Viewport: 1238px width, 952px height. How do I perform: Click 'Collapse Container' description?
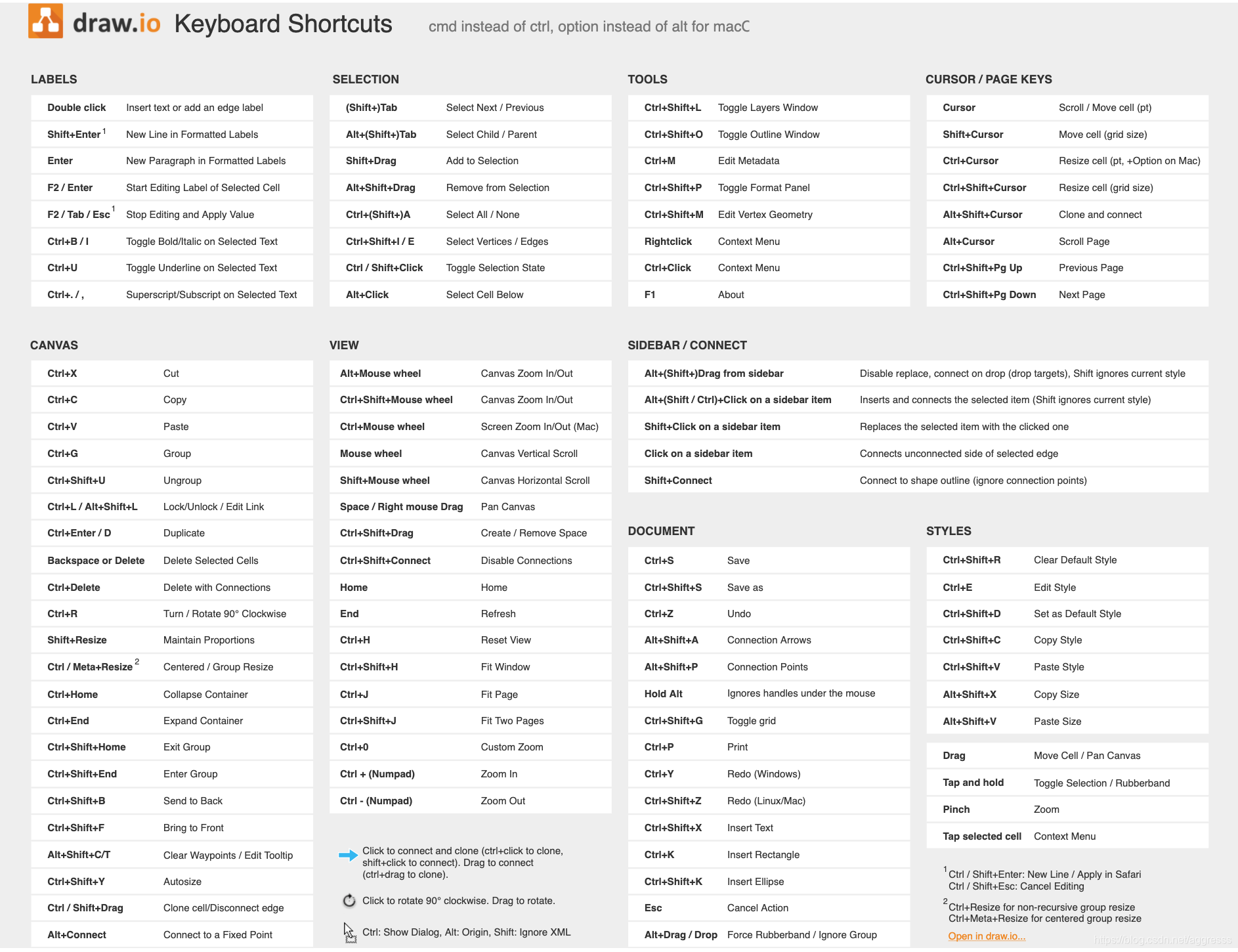[205, 695]
